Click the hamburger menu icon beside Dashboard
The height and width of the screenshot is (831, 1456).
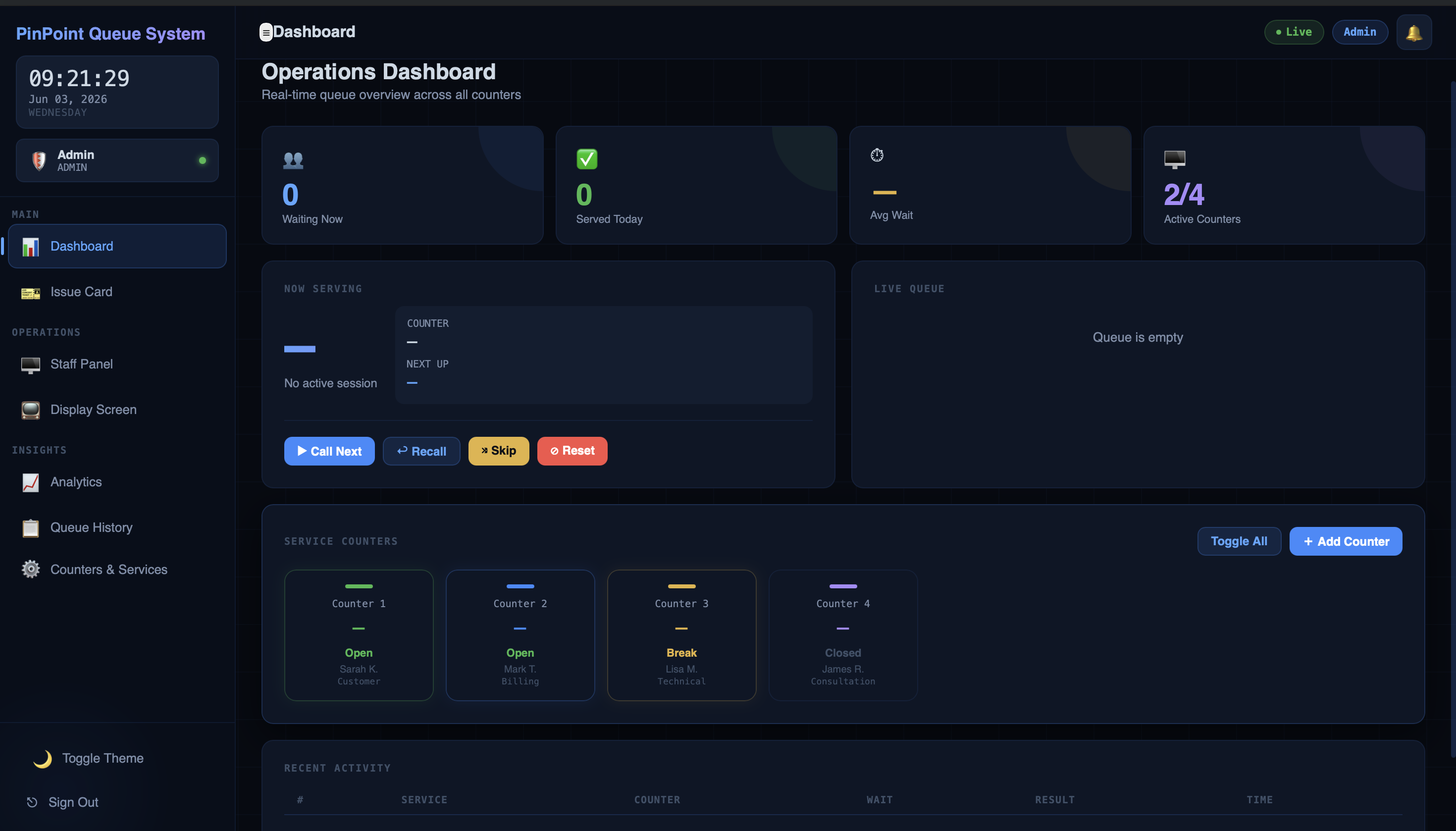click(x=266, y=33)
